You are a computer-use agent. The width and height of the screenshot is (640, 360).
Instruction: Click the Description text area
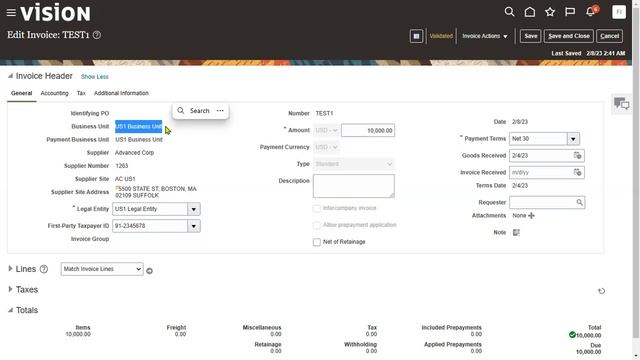353,186
